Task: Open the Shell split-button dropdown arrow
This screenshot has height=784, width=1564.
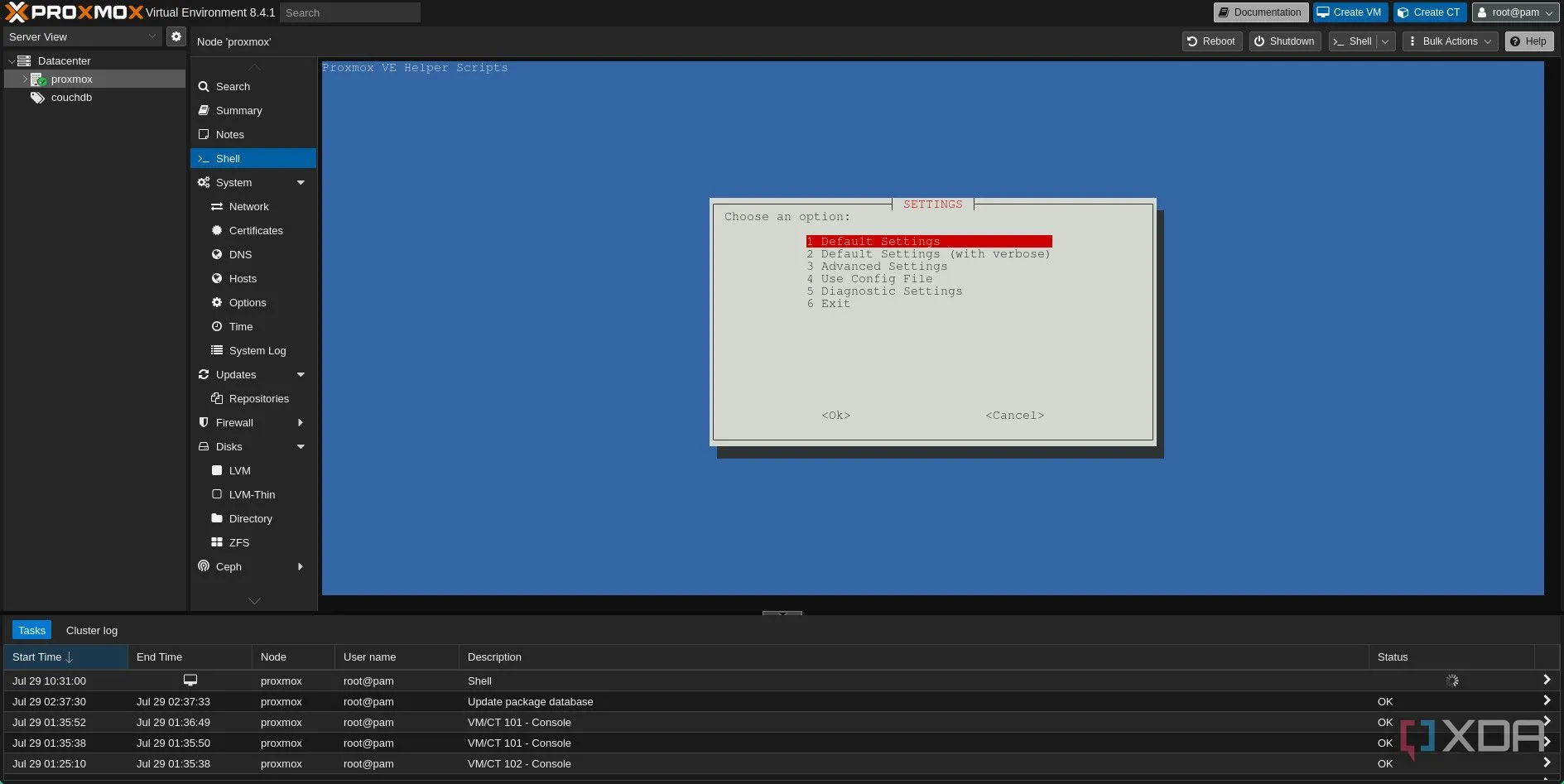Action: point(1385,41)
